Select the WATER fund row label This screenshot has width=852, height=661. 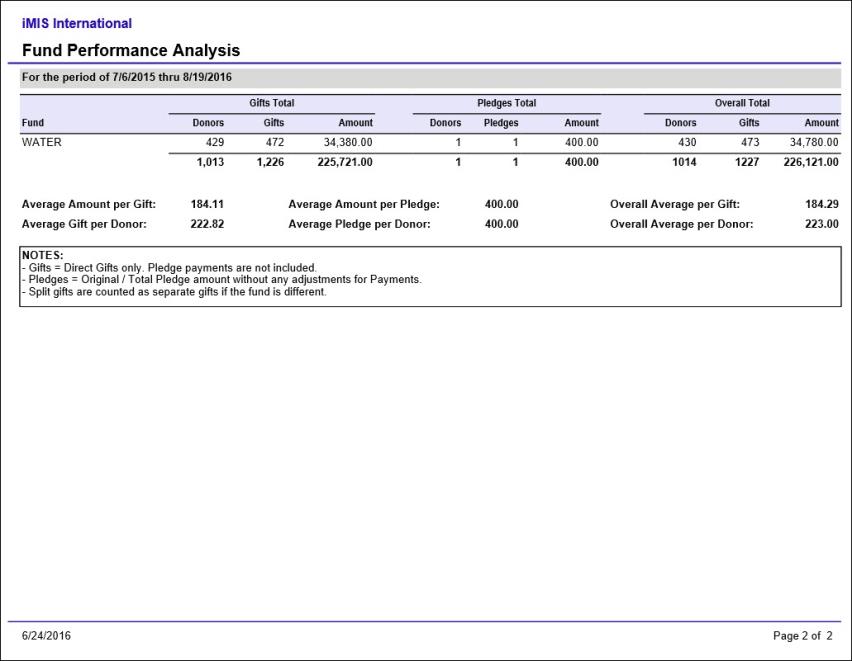click(x=42, y=142)
